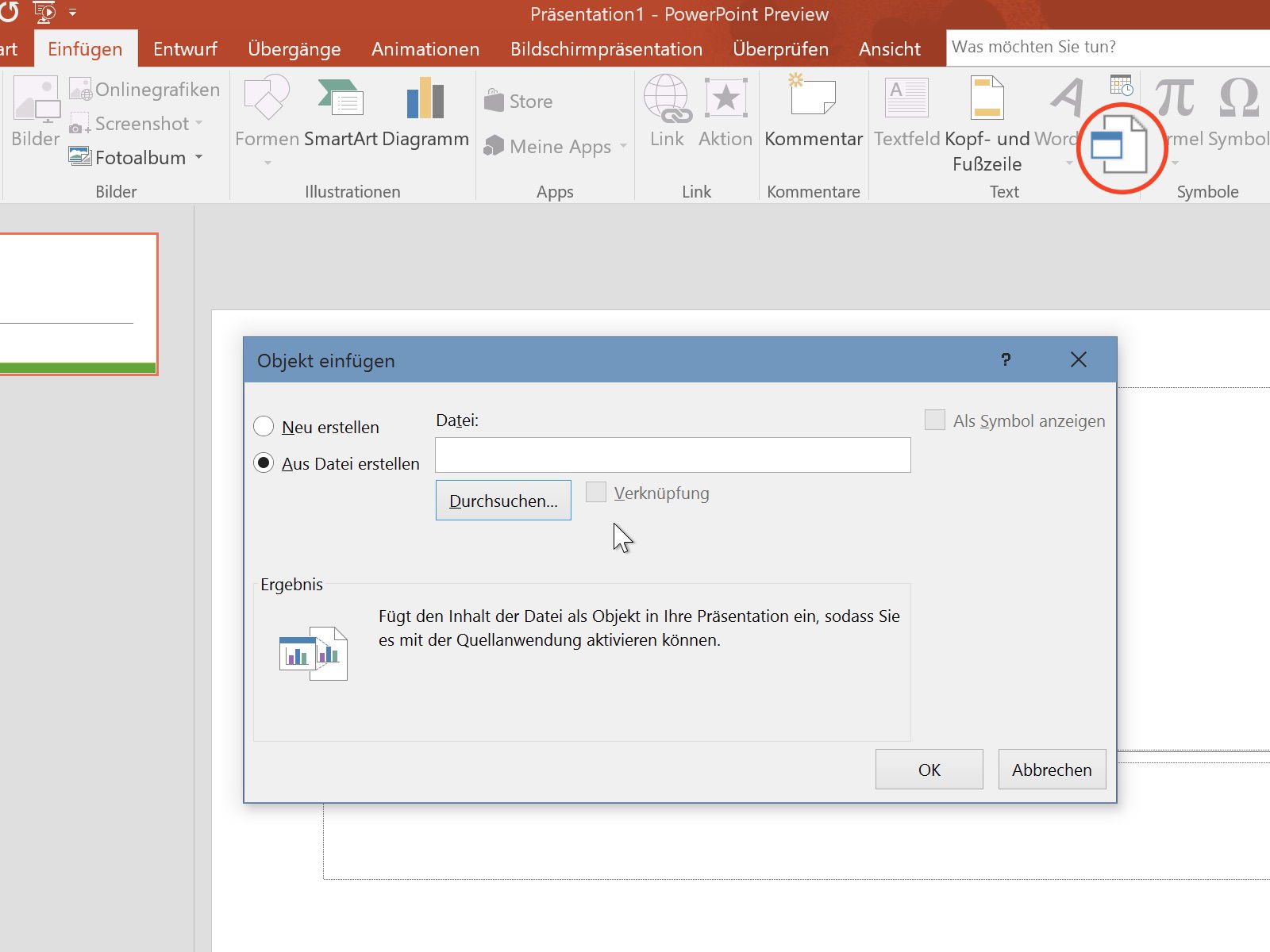Switch to the Bildschirmpräsentation tab
The height and width of the screenshot is (952, 1270).
606,48
